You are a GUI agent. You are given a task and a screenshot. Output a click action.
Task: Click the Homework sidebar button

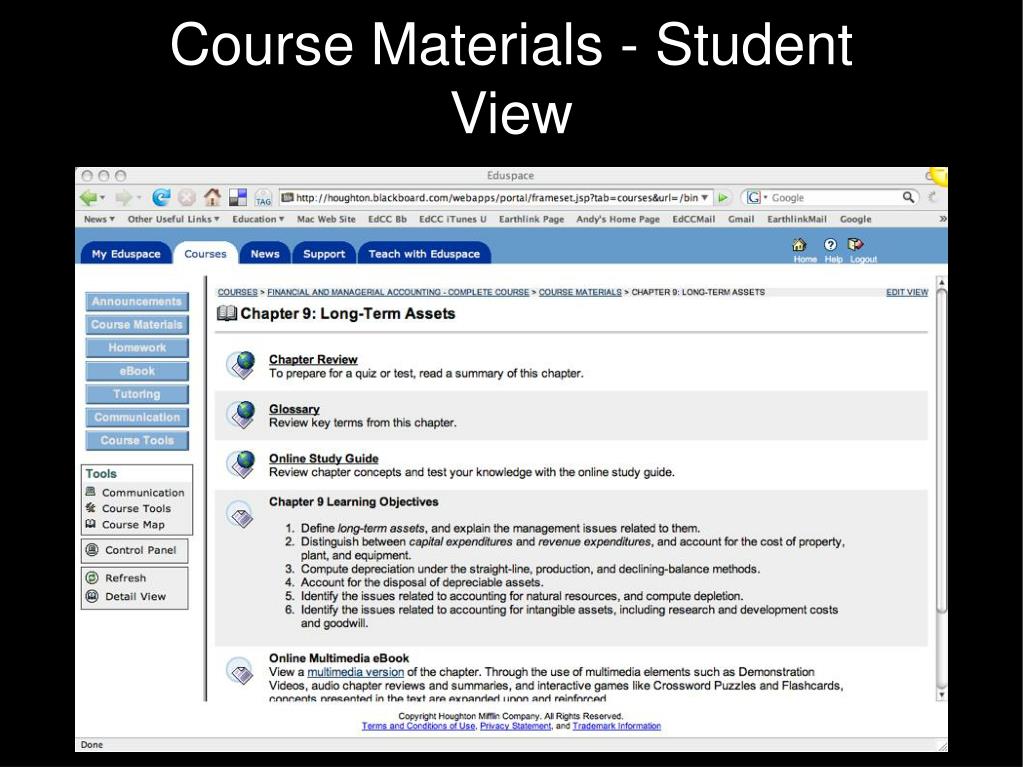click(137, 348)
